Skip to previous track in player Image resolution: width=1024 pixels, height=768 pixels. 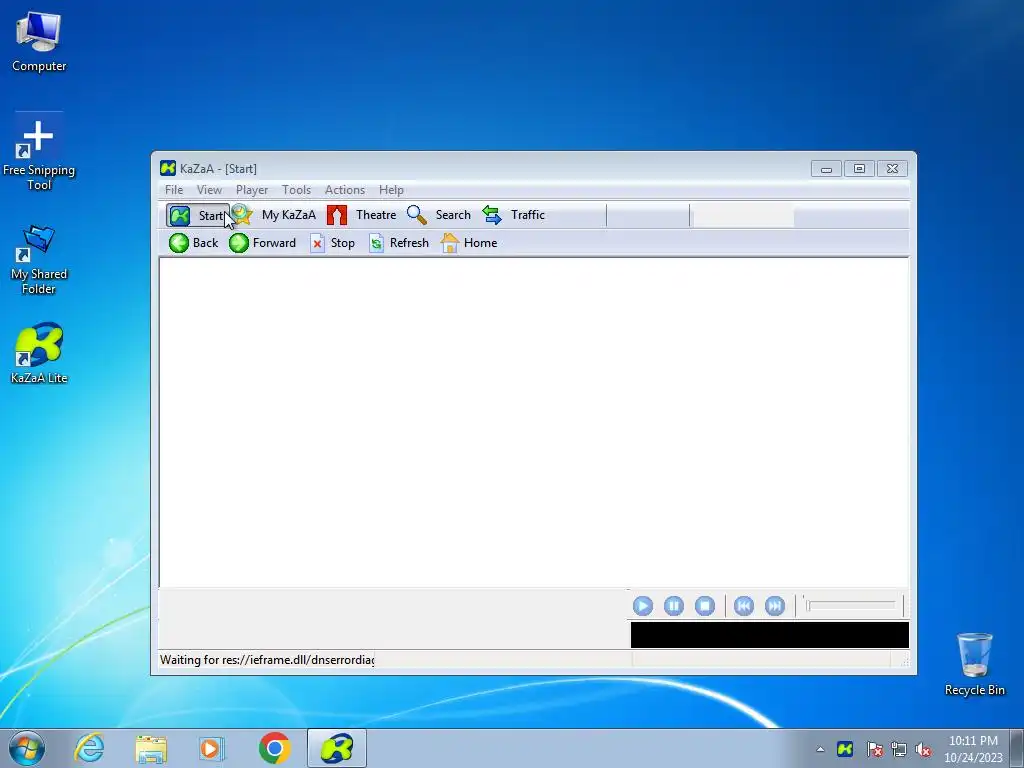click(743, 606)
